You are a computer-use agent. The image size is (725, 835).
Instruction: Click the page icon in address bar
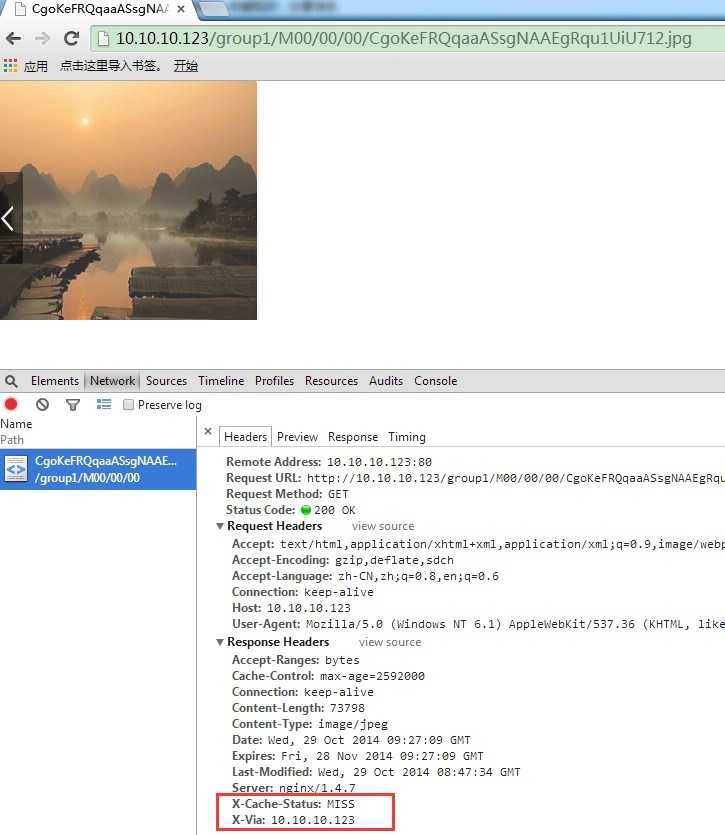[x=103, y=38]
